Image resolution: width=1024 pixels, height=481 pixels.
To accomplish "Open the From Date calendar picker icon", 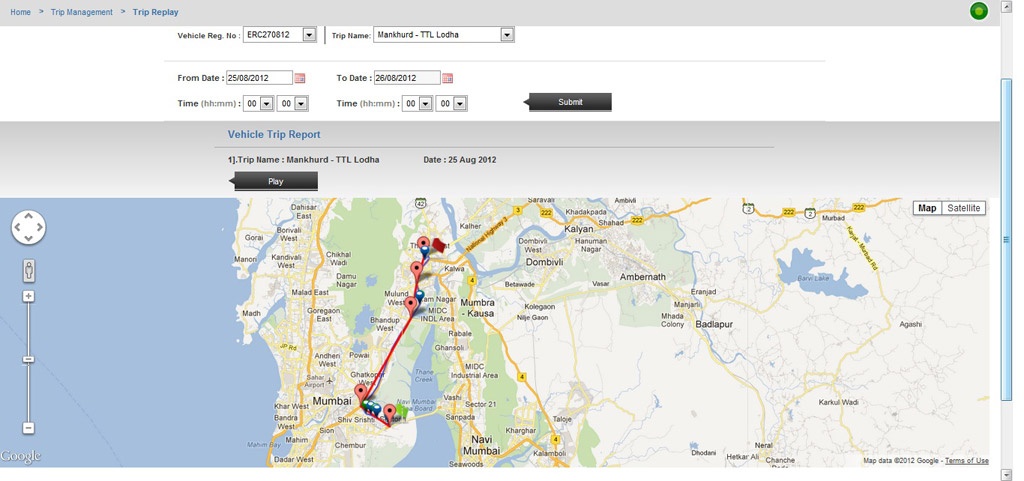I will click(300, 78).
